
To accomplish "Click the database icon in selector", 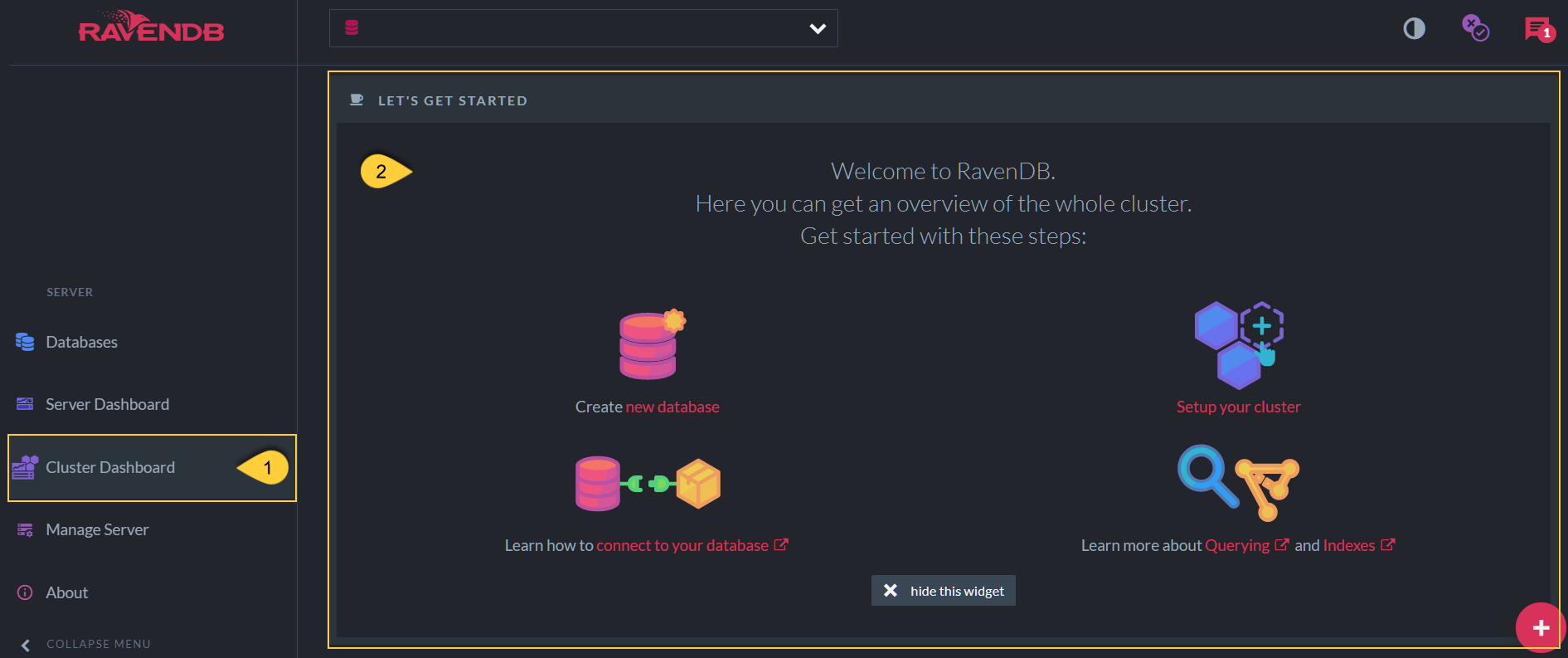I will (x=352, y=27).
